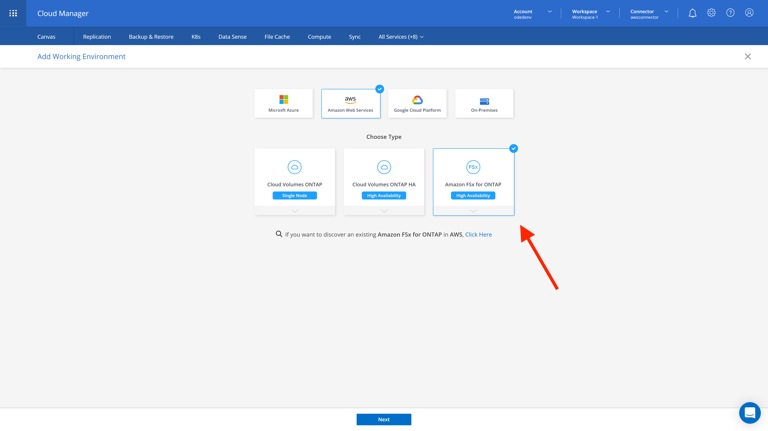Screen dimensions: 768x431
Task: Go to the Canvas tab
Action: (x=46, y=37)
